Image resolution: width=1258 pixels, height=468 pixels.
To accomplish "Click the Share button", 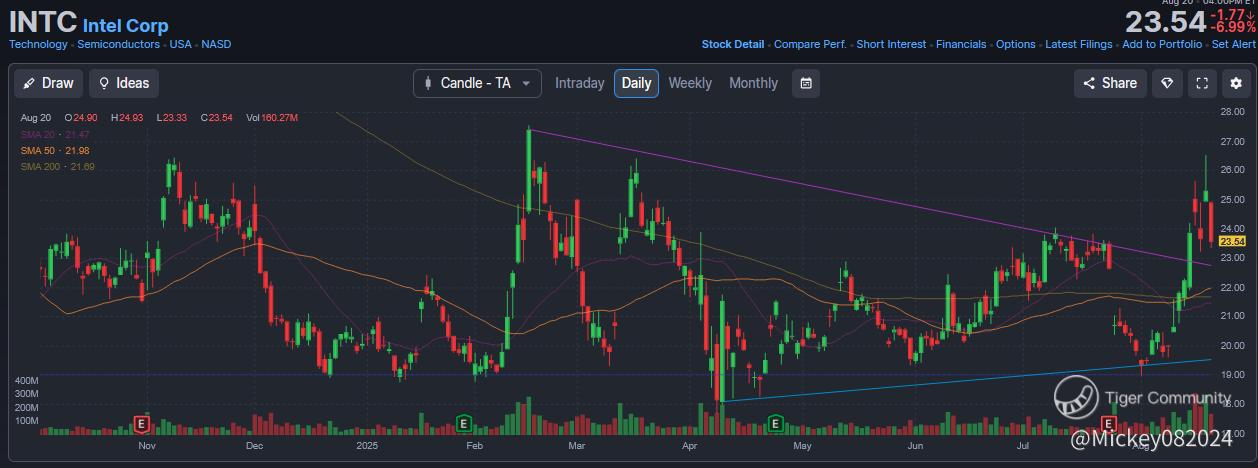I will click(1110, 83).
